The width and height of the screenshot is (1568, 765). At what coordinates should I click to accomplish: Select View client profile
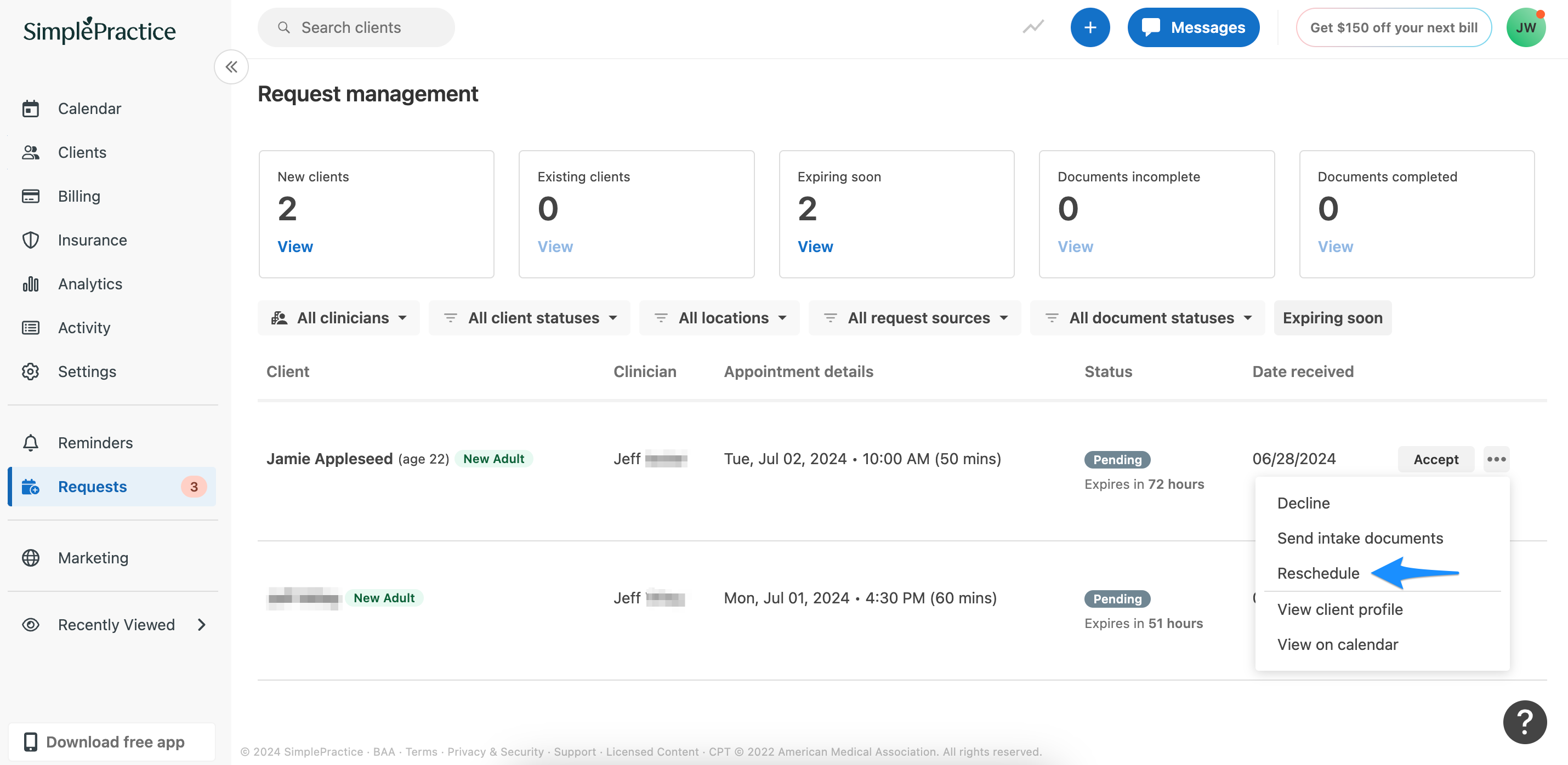[1340, 610]
